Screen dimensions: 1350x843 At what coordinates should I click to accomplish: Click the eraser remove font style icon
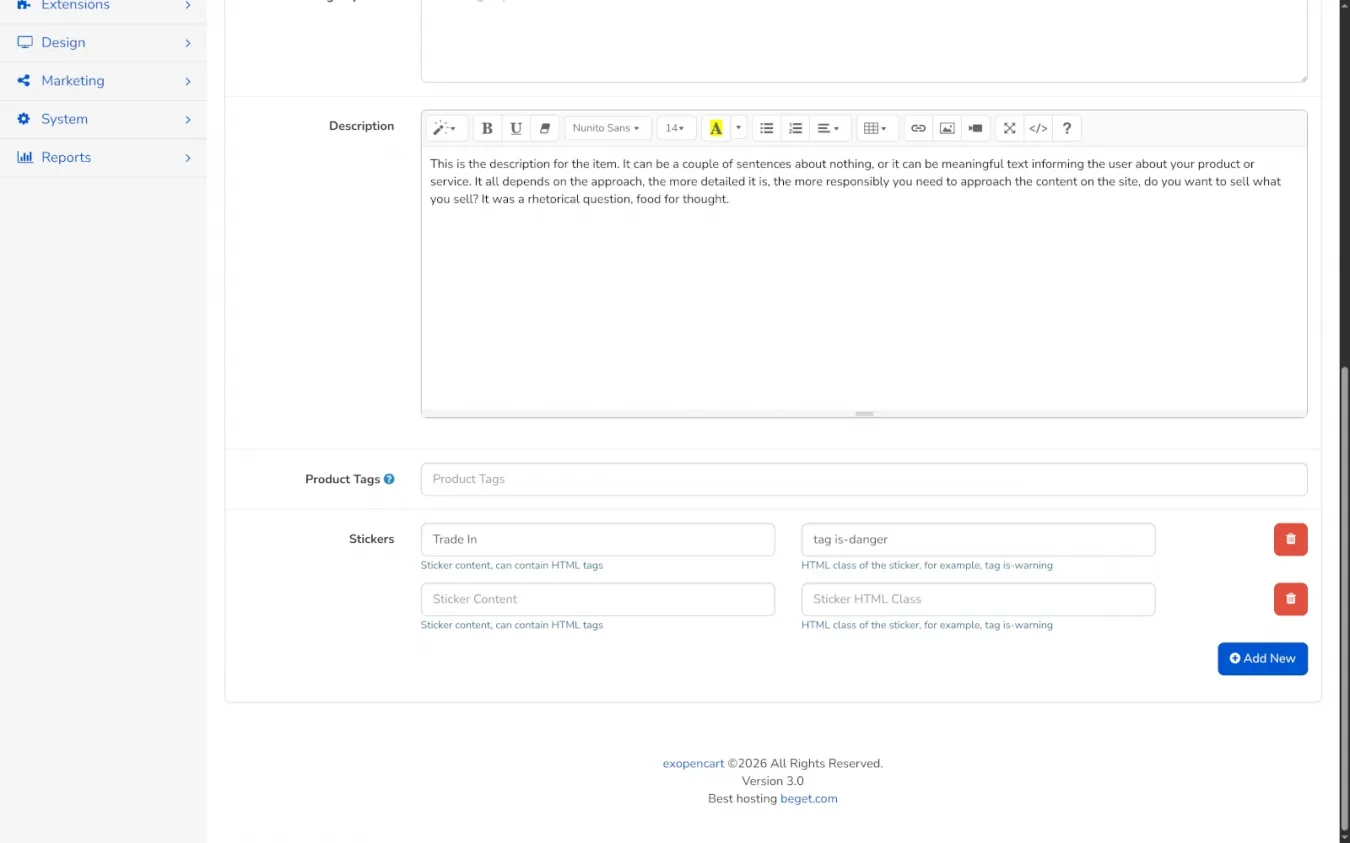545,128
